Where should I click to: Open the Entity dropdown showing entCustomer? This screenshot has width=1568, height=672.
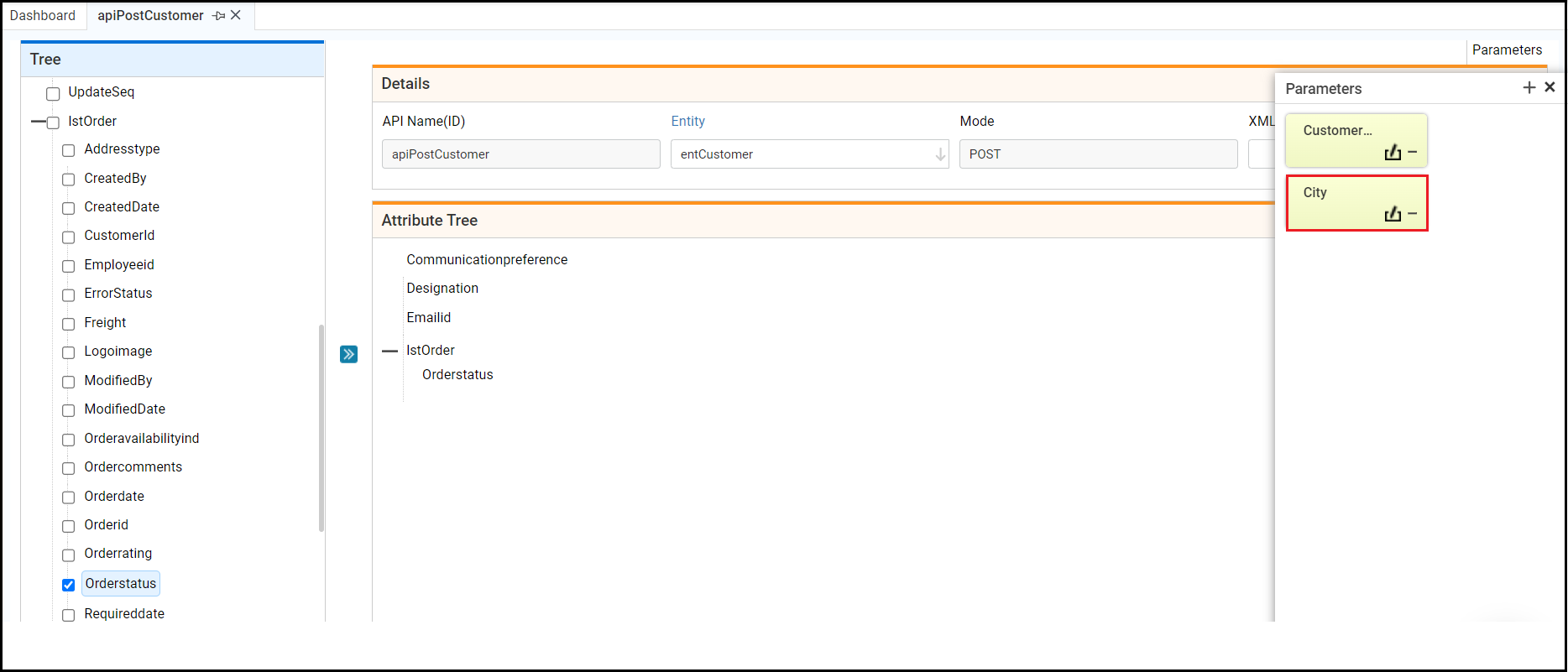(809, 154)
